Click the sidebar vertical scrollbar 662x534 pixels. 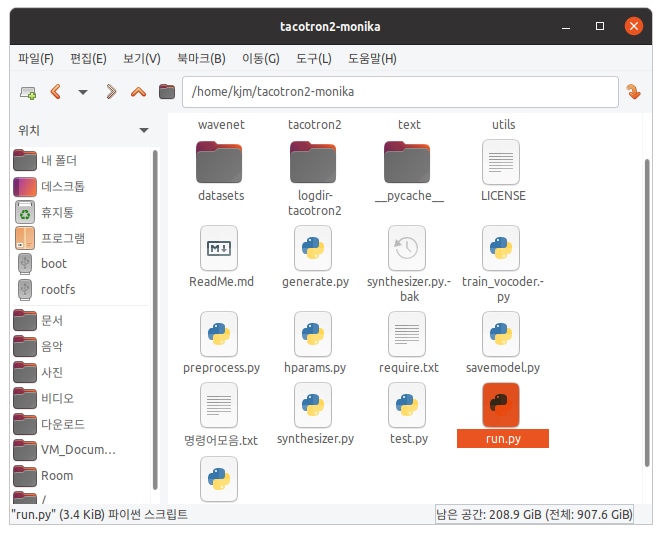coord(155,320)
